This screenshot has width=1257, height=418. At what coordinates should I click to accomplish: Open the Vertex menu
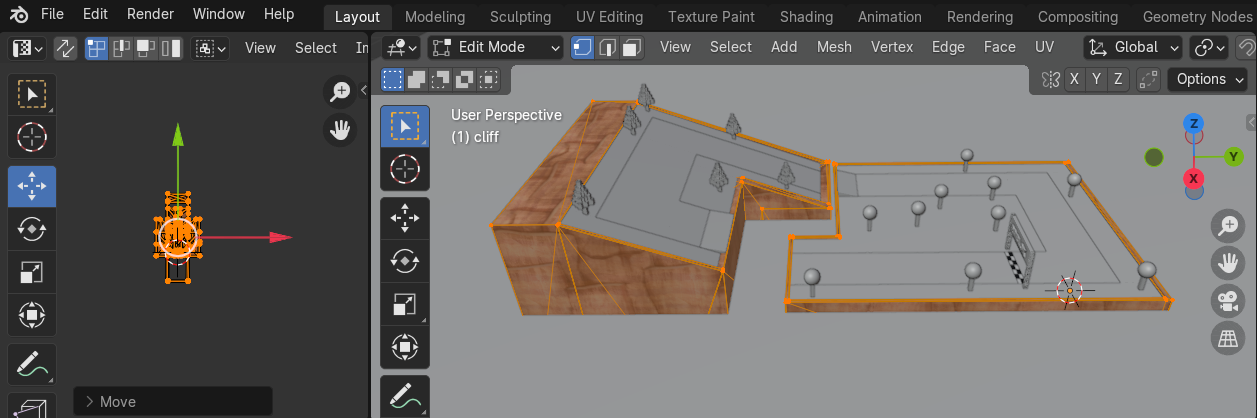pyautogui.click(x=892, y=47)
